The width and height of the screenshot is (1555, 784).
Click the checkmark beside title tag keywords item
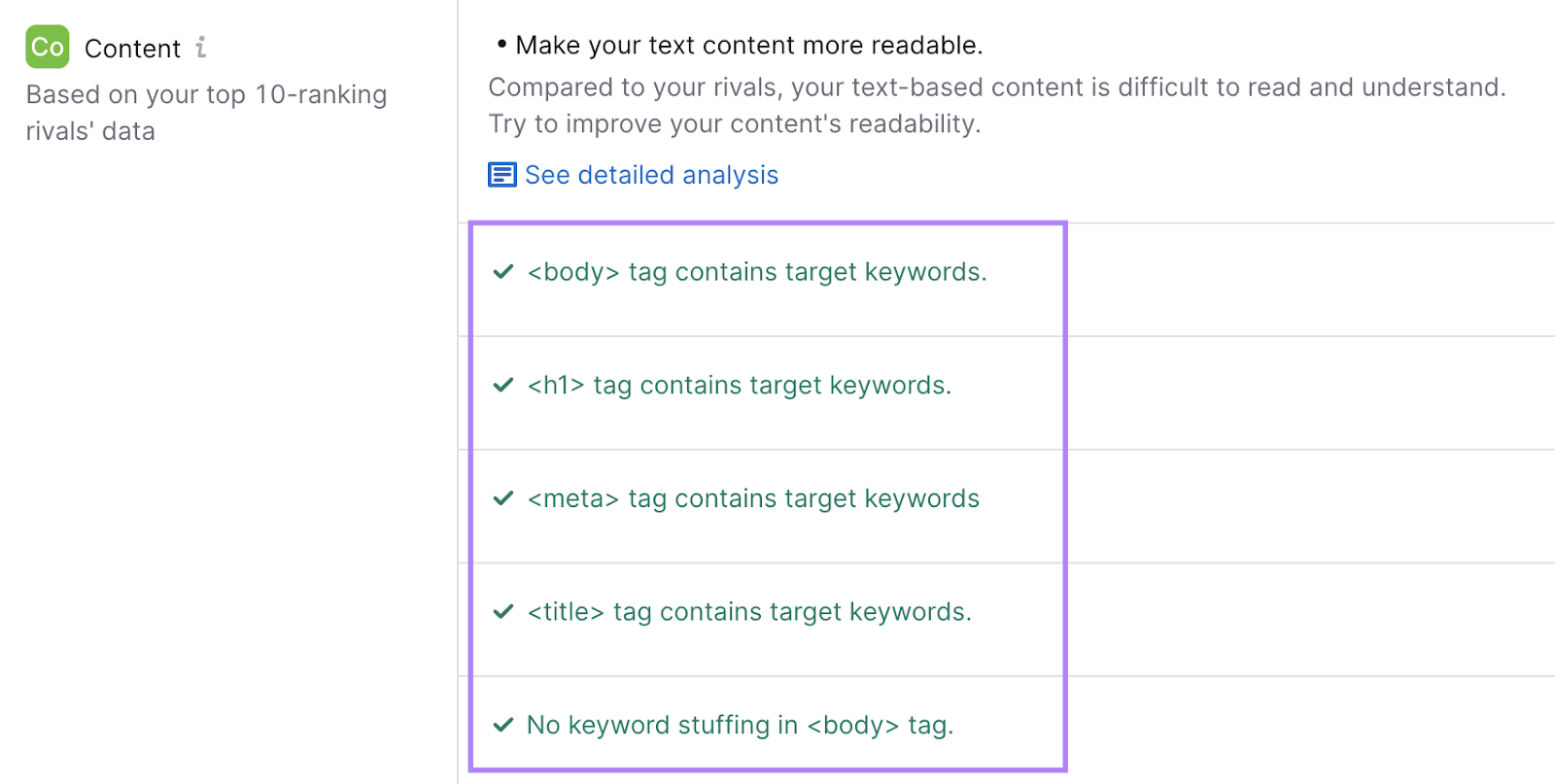click(502, 612)
